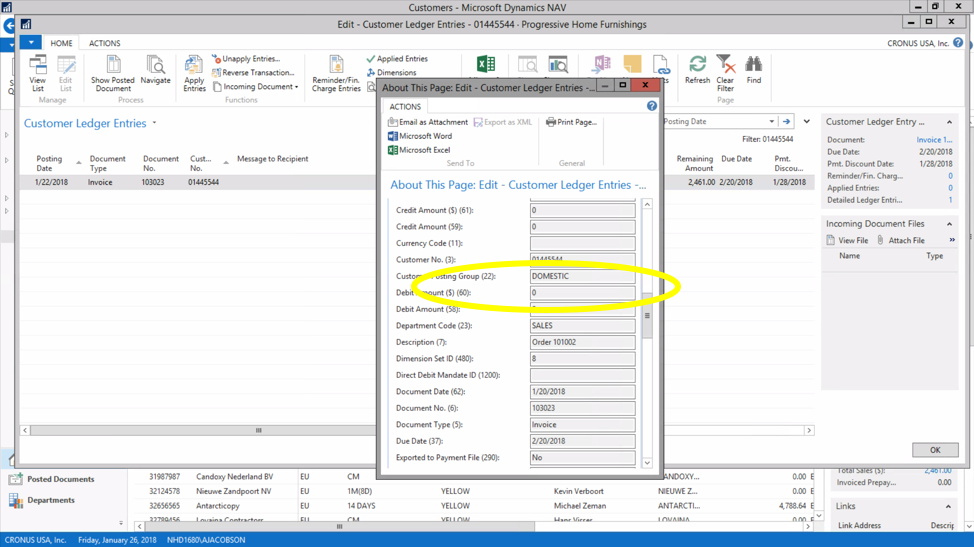
Task: Click the Links document icon
Action: 661,65
